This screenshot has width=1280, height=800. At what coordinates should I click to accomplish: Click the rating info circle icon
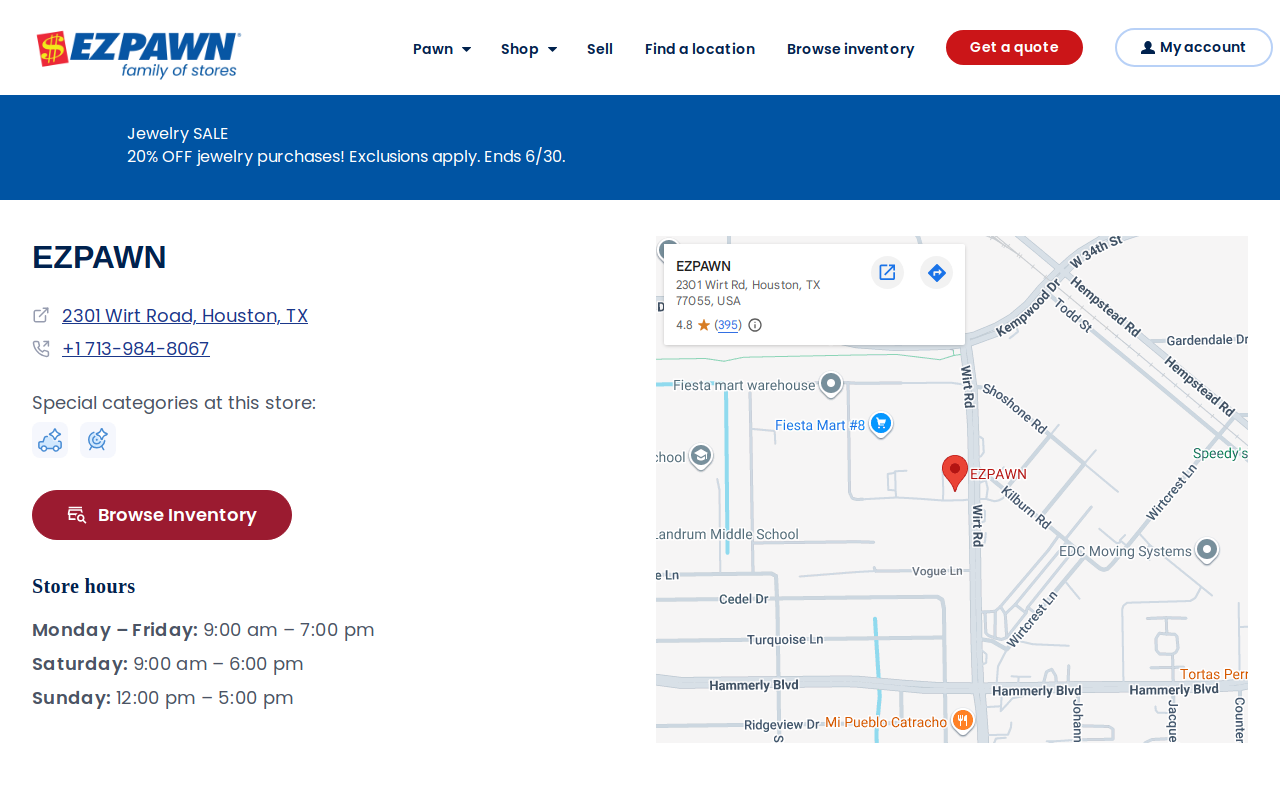point(755,325)
